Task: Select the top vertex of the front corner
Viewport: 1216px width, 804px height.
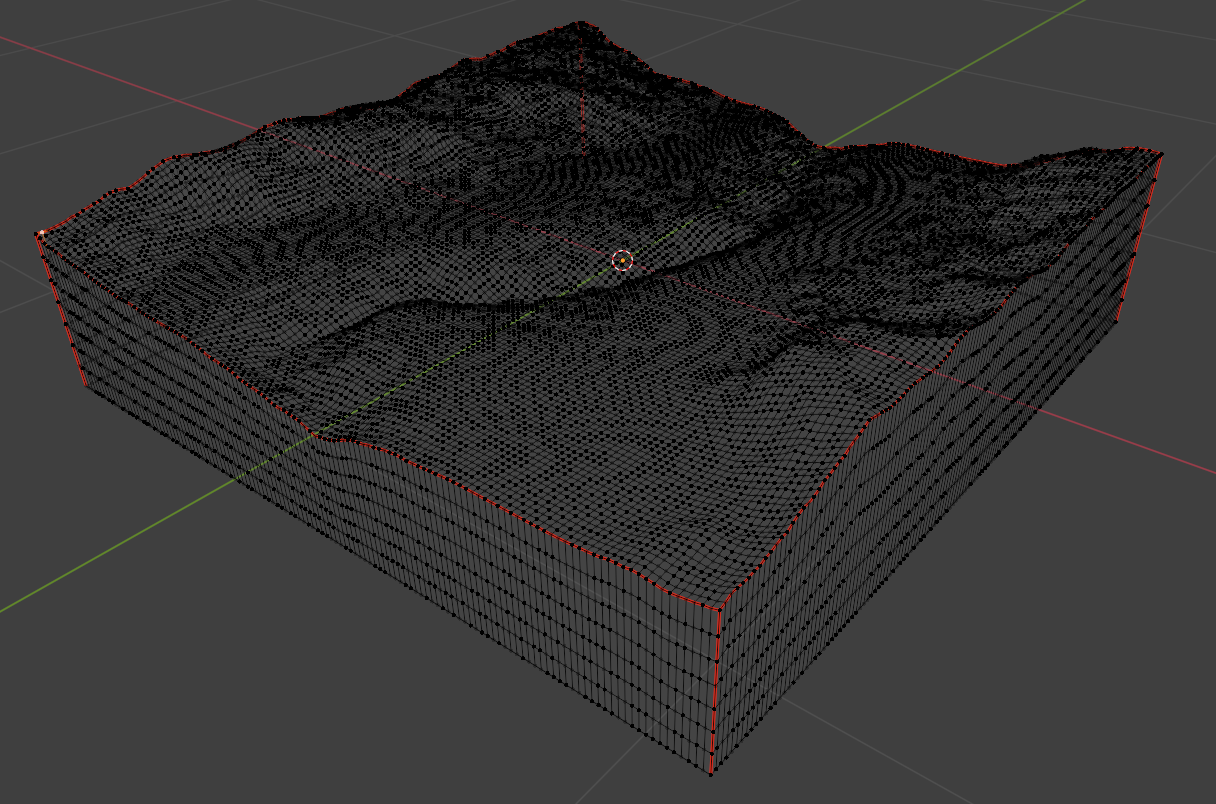Action: click(718, 608)
